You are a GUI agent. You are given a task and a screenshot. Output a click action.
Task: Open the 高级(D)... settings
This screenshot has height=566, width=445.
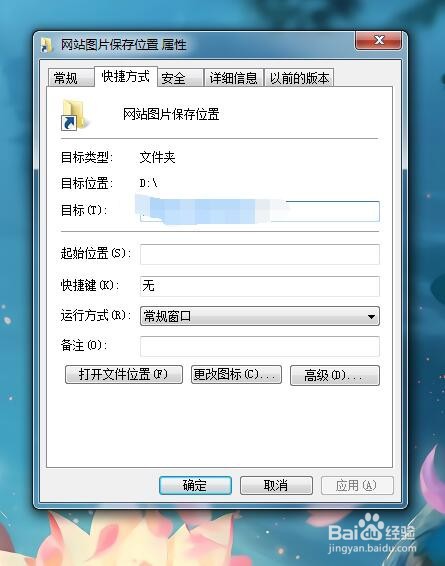point(335,375)
